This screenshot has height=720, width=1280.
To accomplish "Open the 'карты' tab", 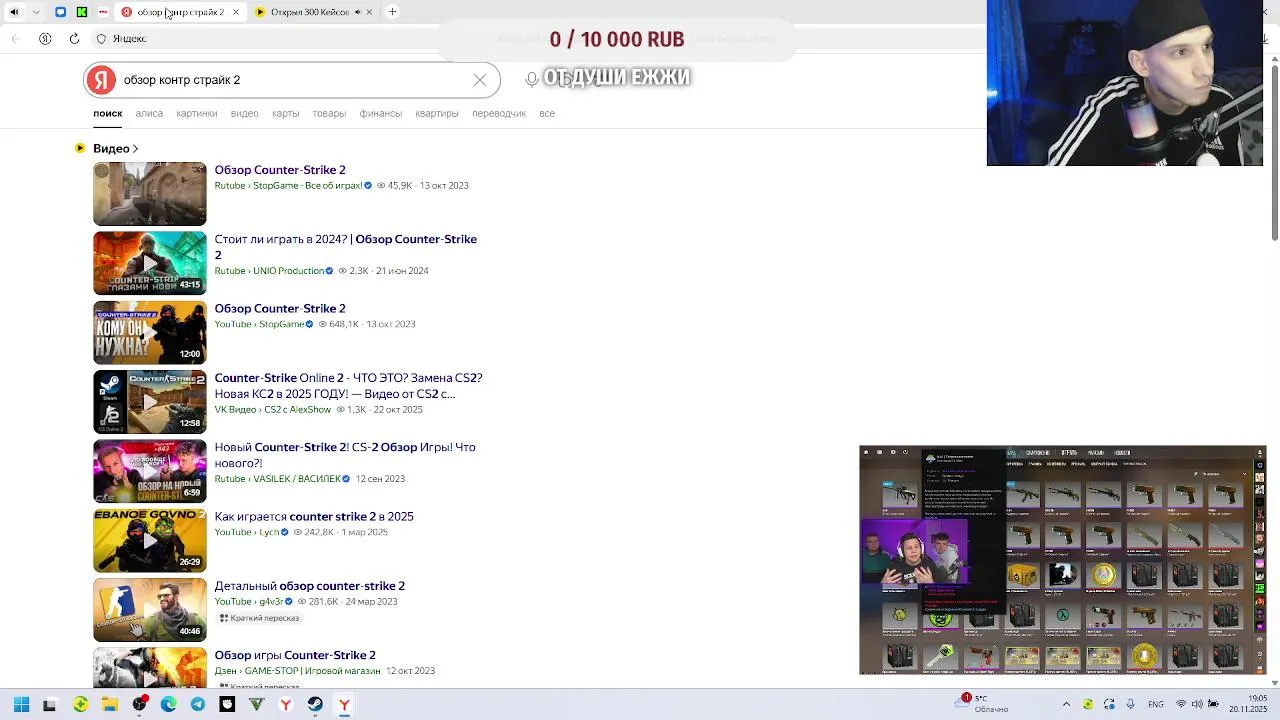I will 286,113.
